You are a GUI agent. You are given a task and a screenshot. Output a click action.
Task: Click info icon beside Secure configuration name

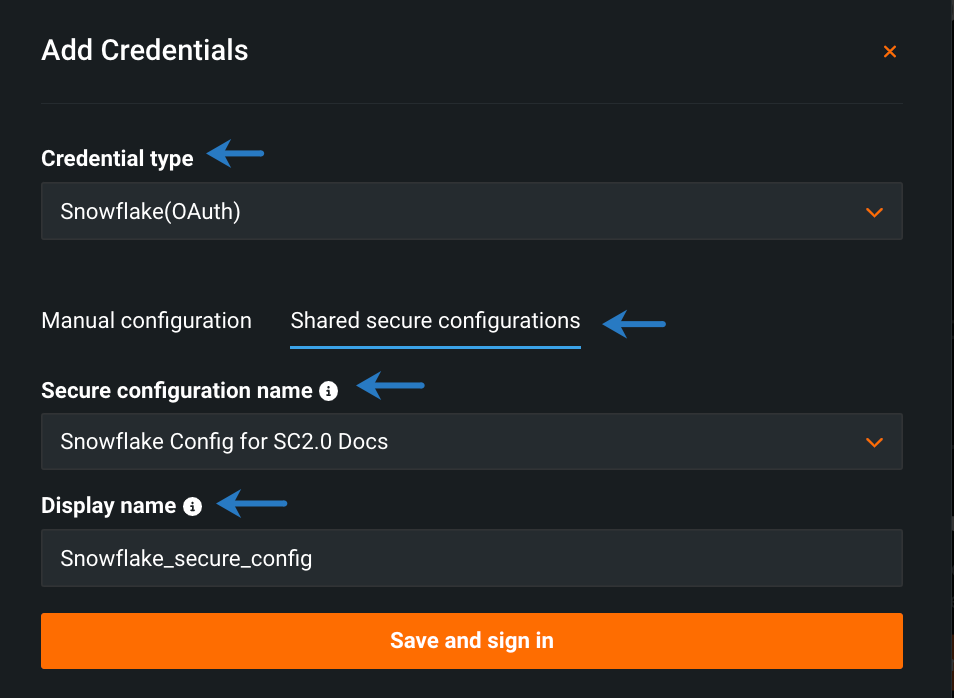328,391
